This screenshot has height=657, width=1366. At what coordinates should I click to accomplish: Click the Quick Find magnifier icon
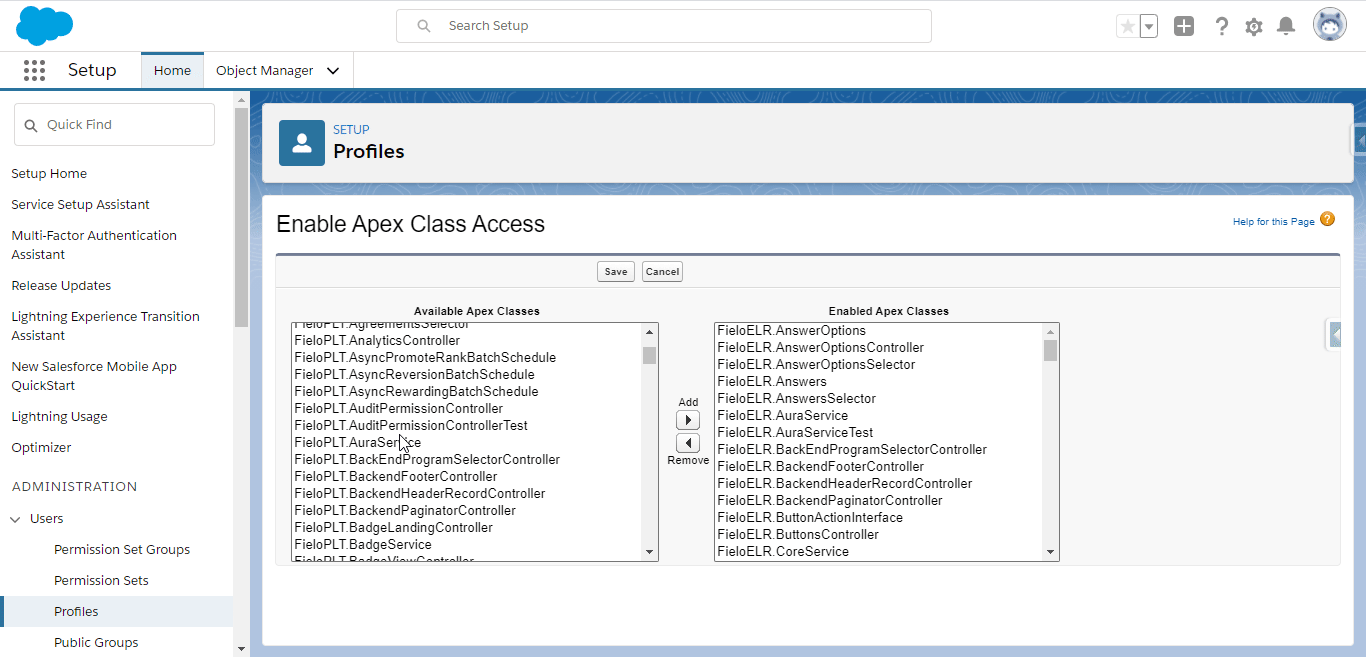(31, 125)
